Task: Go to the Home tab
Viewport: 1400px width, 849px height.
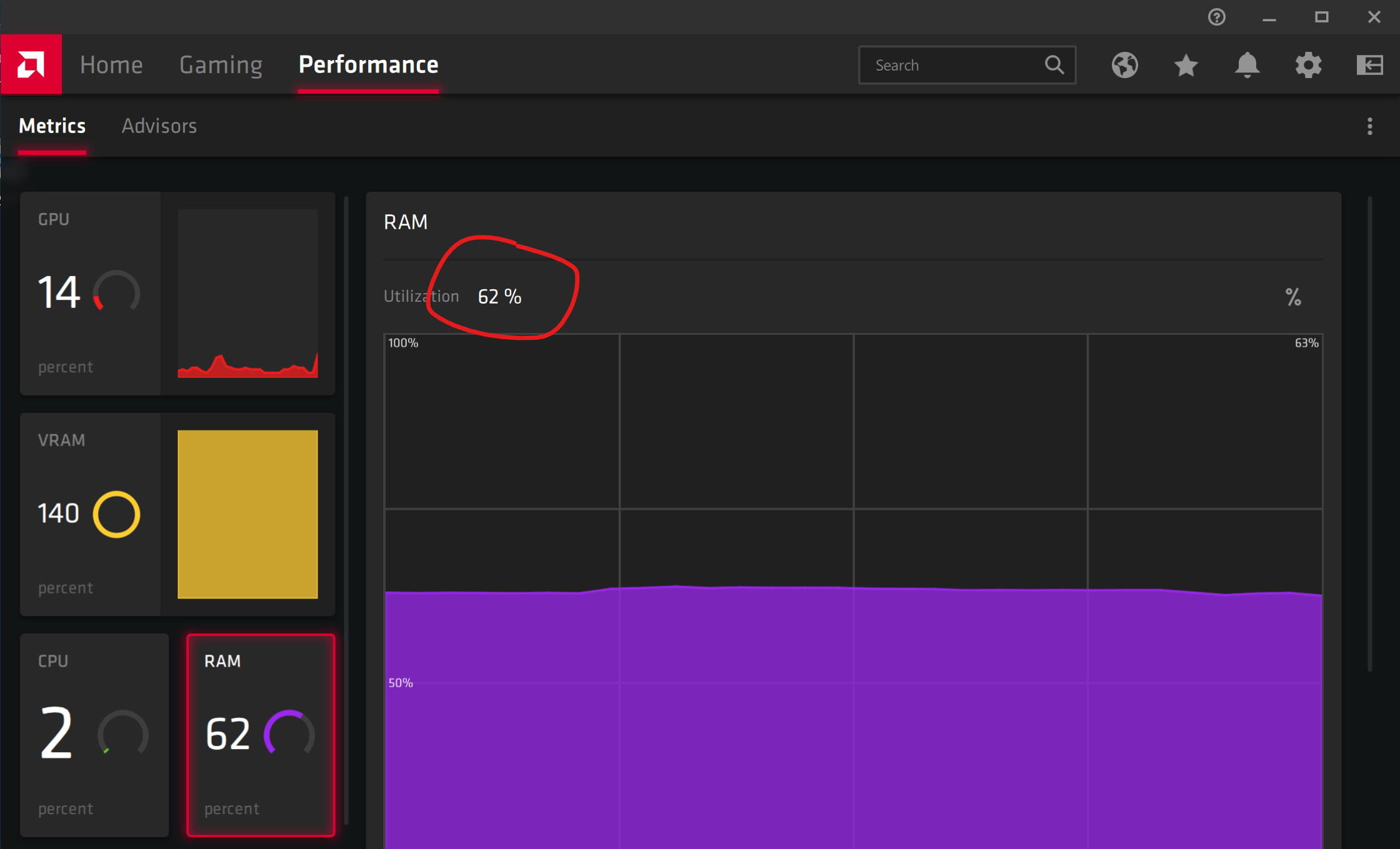Action: (x=111, y=65)
